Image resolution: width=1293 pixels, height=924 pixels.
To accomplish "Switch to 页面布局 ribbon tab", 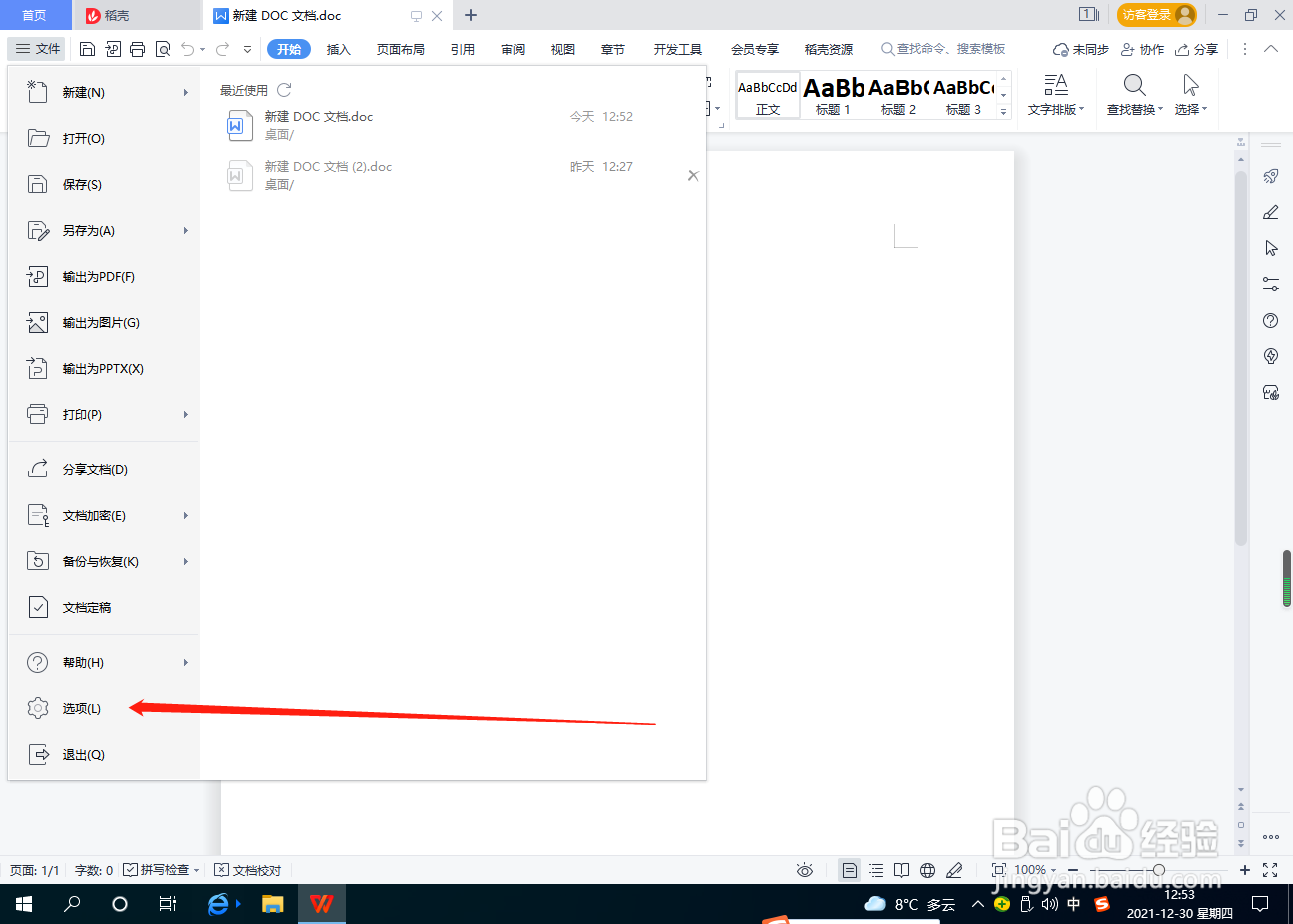I will [400, 49].
